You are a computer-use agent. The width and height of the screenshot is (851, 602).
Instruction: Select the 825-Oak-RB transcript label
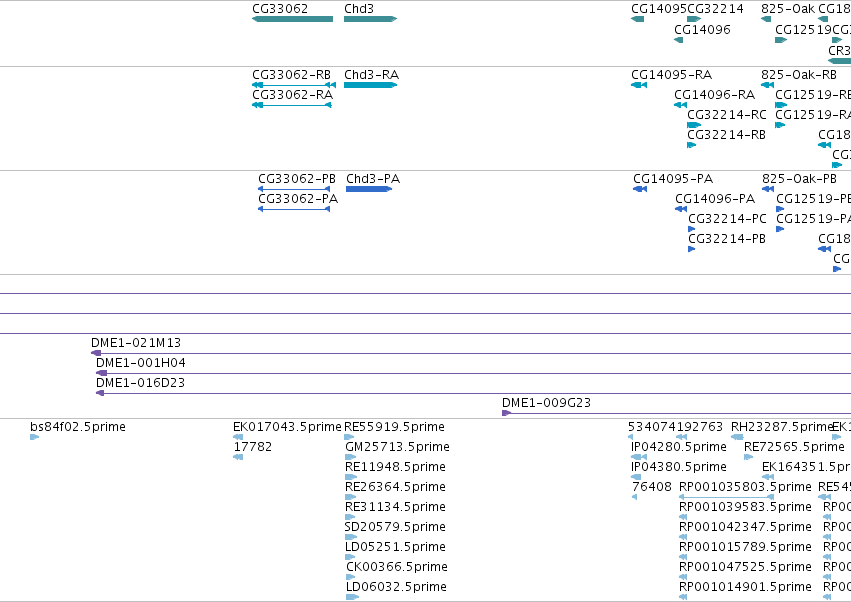click(x=799, y=74)
